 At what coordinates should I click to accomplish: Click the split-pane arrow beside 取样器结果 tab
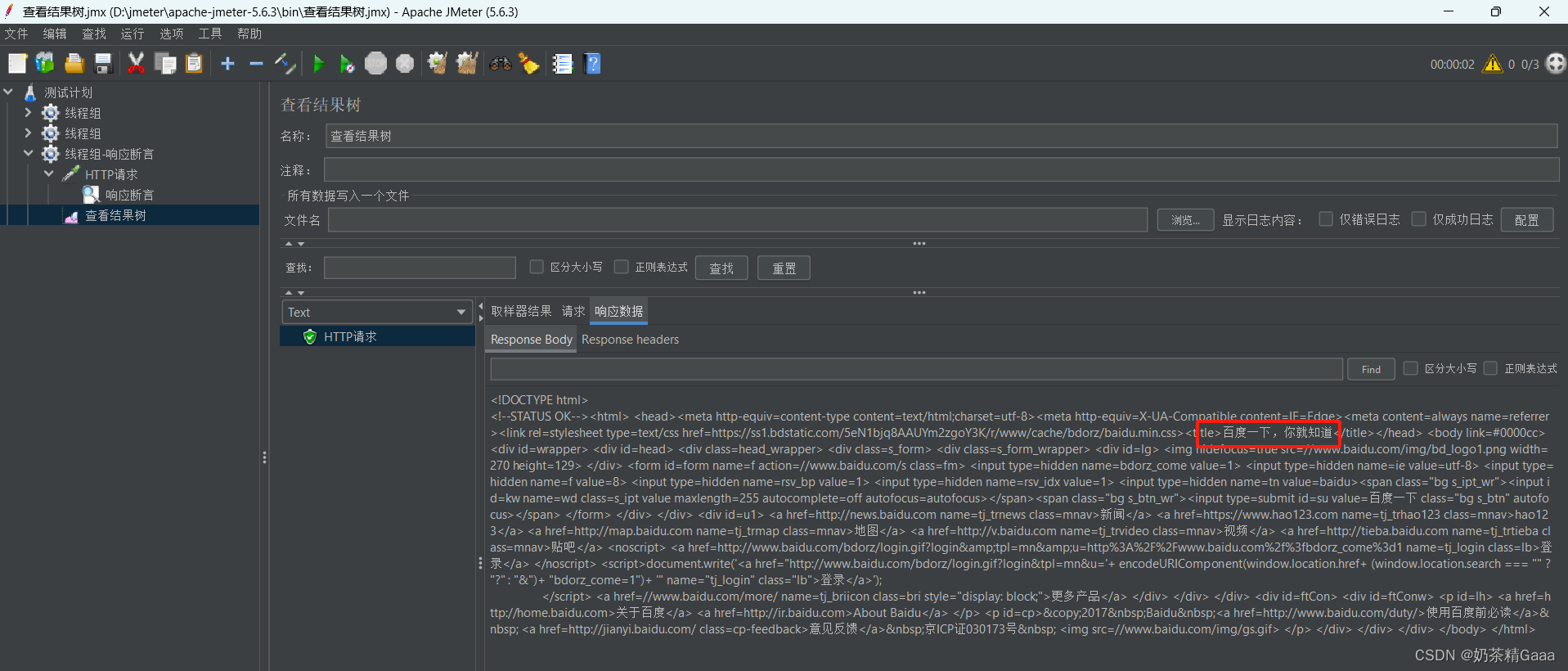coord(481,312)
